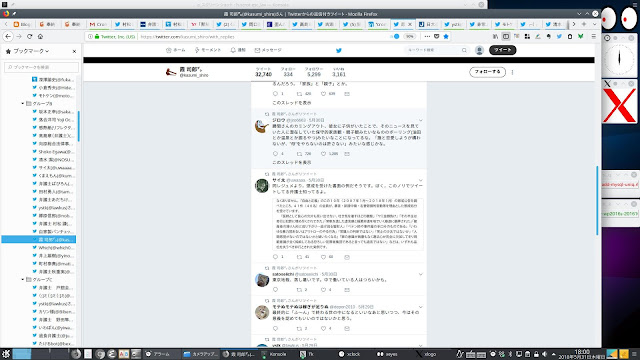Open the profile avatar menu beside ツイート button

click(x=479, y=50)
